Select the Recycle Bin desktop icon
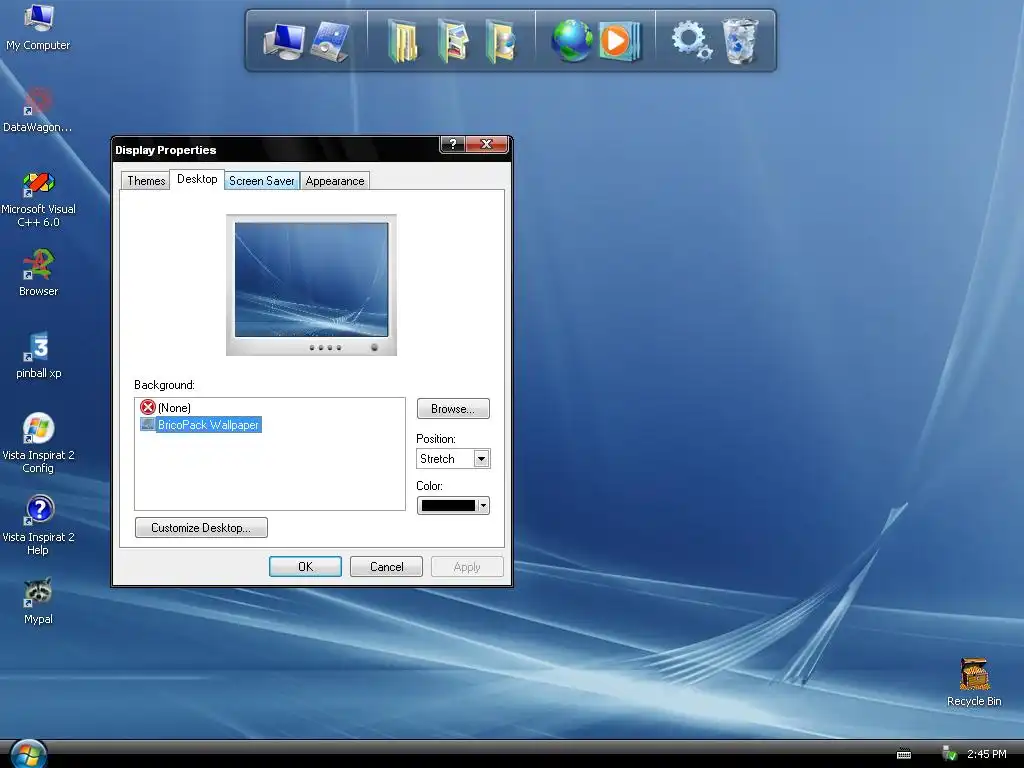Image resolution: width=1024 pixels, height=768 pixels. pyautogui.click(x=974, y=683)
